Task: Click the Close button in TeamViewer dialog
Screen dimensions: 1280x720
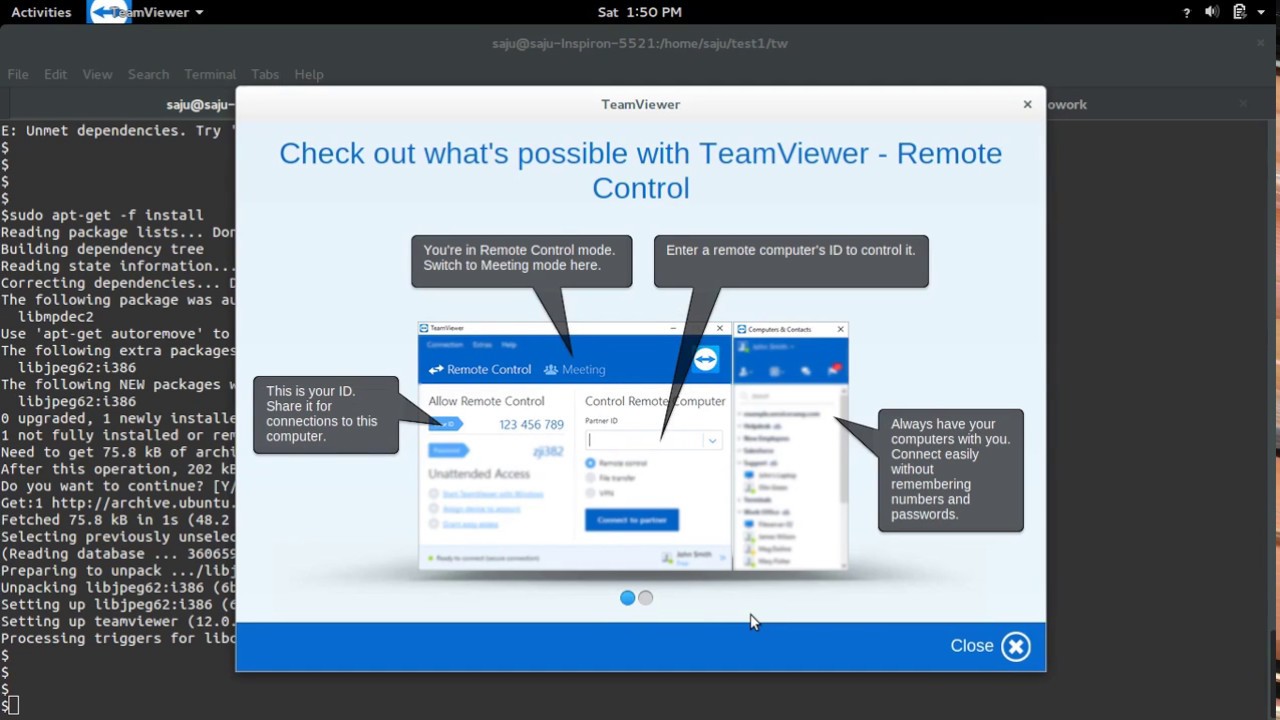Action: (x=990, y=646)
